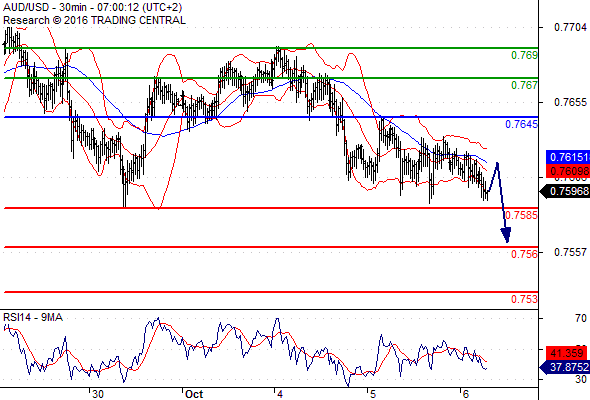Click the red 0.76098 price tag
590x400 pixels.
(568, 171)
